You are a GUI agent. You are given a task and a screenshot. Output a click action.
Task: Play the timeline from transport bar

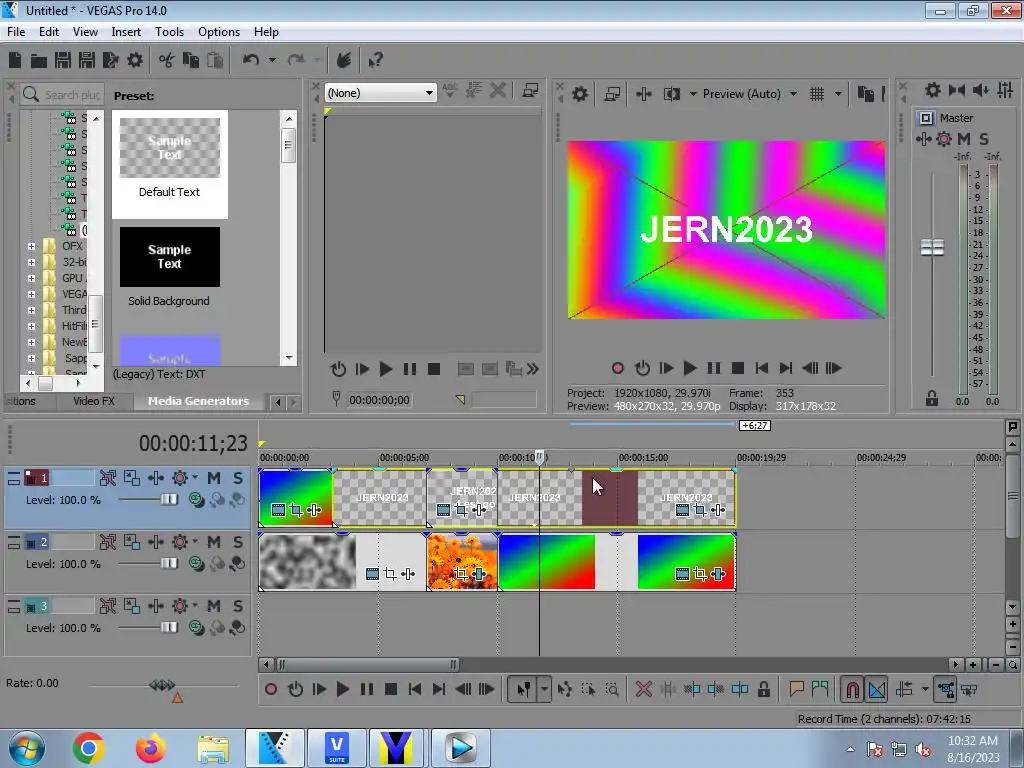tap(343, 689)
